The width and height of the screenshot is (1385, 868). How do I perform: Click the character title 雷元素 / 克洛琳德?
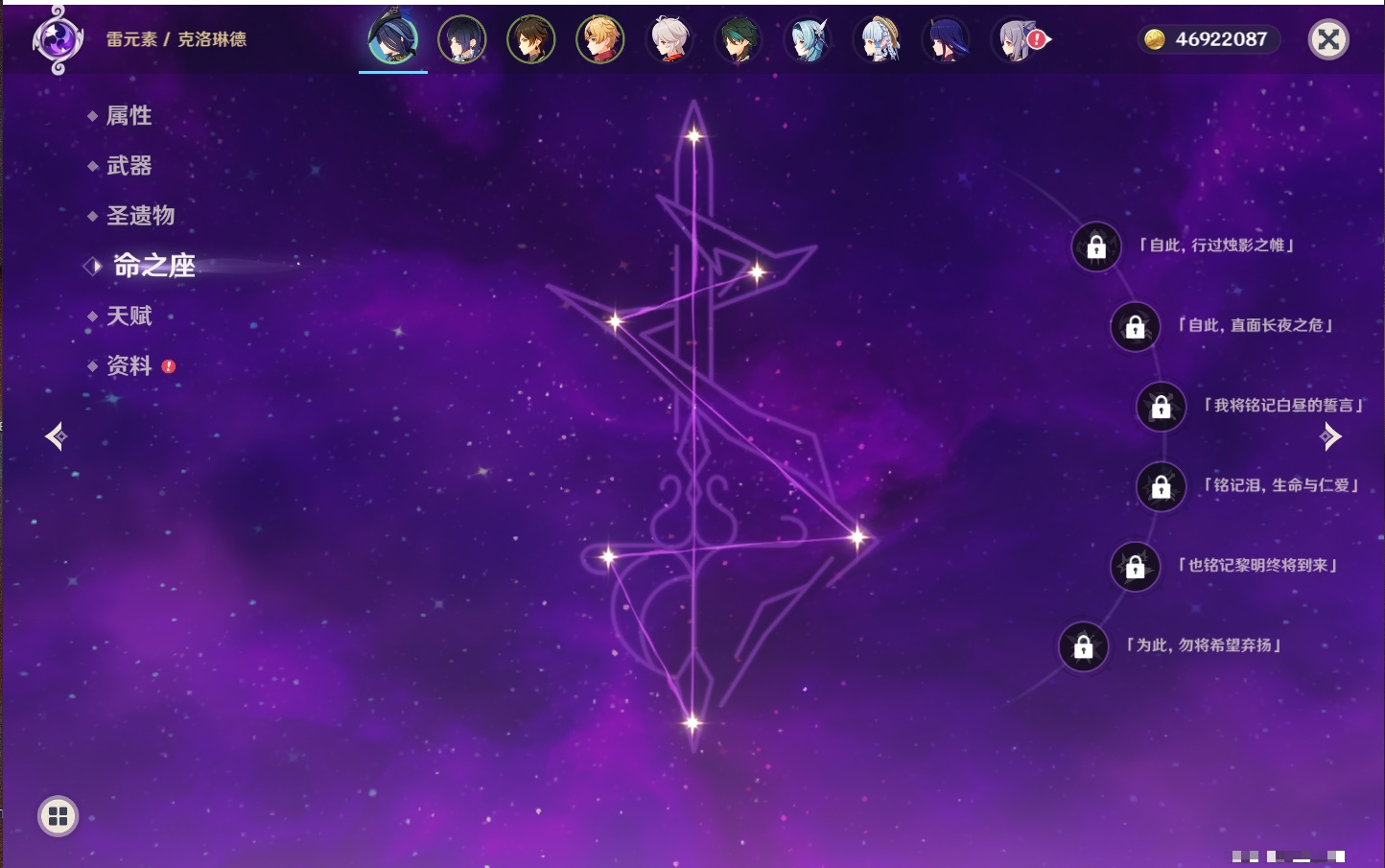[x=176, y=39]
